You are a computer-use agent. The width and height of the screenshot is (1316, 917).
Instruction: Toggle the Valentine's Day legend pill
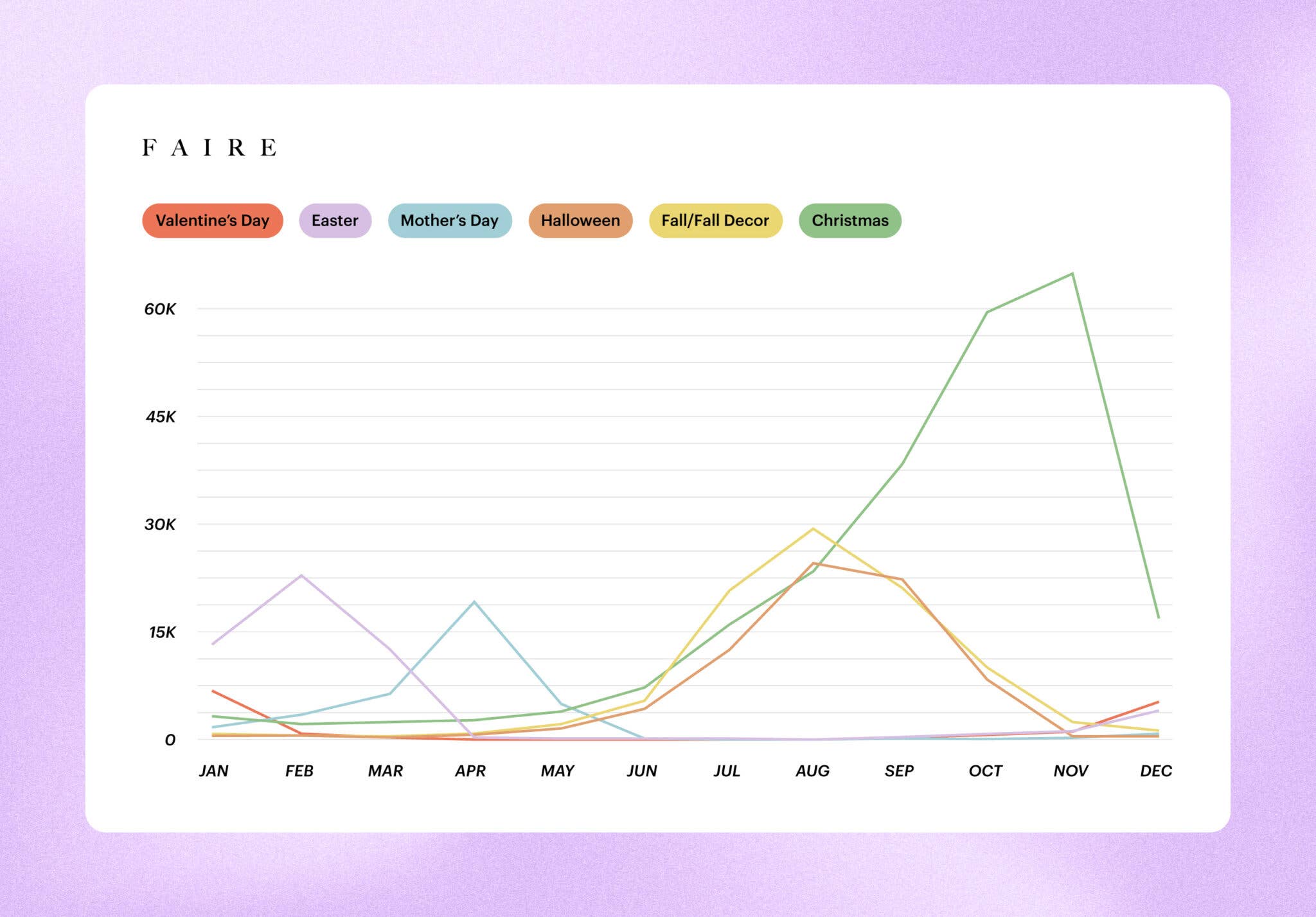point(213,220)
